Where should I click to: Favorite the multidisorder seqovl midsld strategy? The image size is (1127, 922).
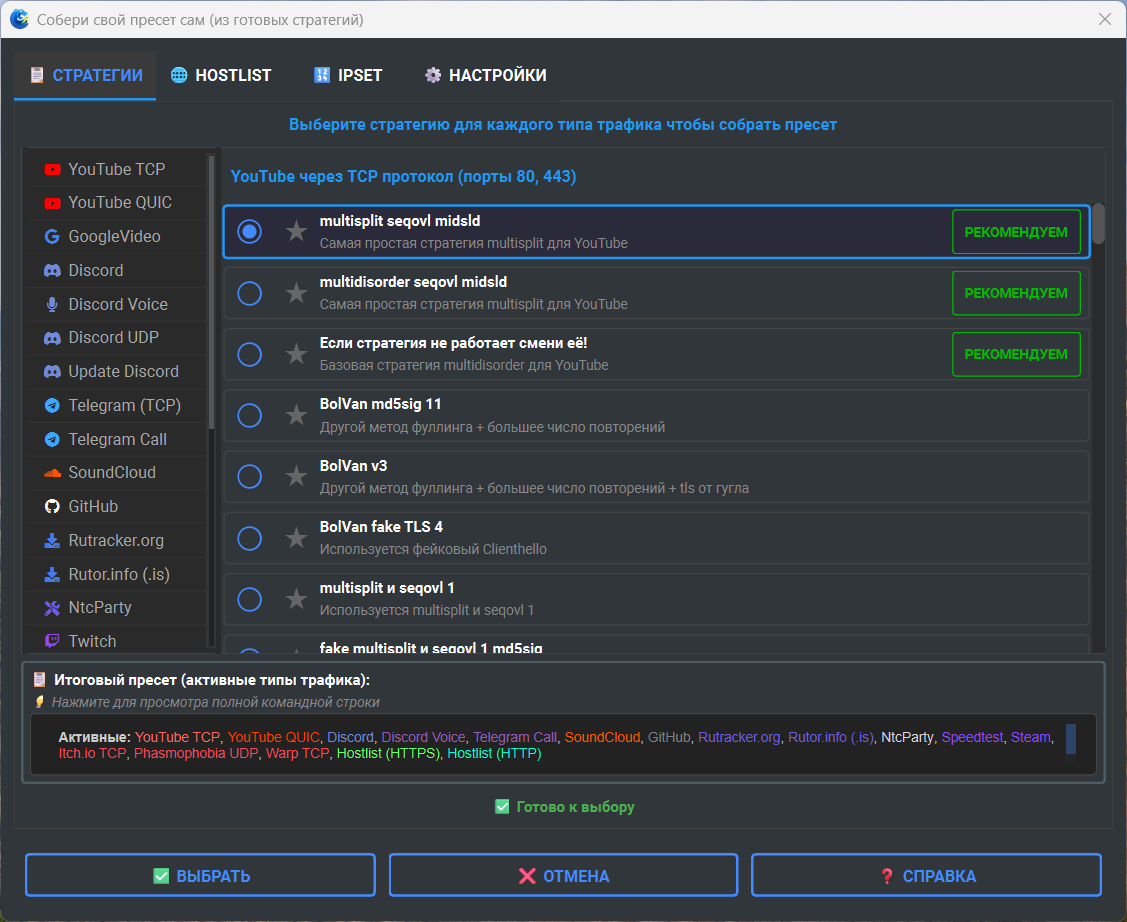coord(296,293)
